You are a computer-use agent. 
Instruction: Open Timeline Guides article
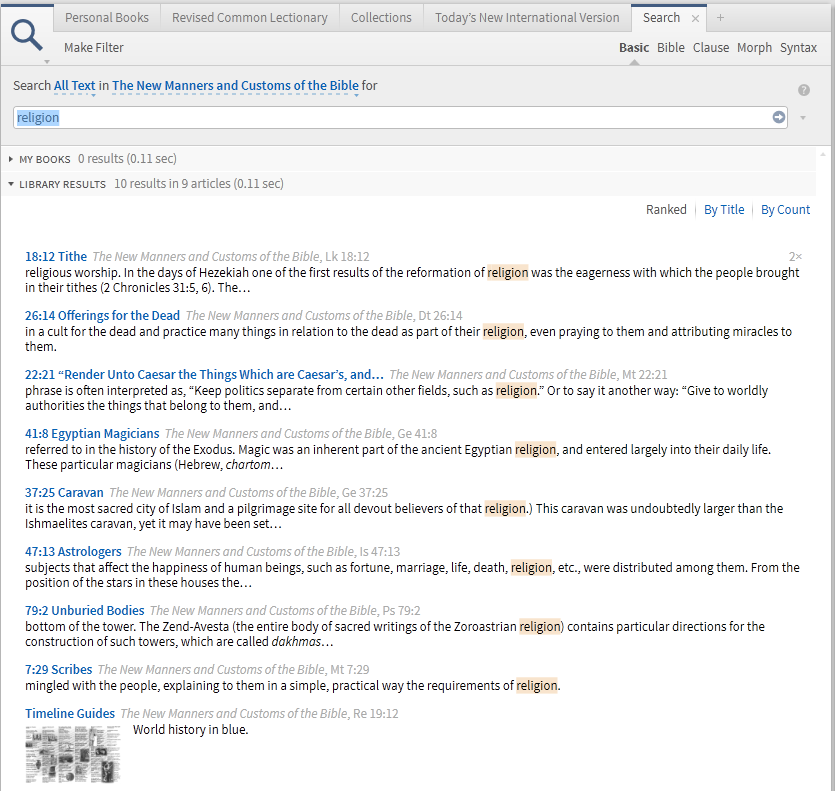point(70,714)
